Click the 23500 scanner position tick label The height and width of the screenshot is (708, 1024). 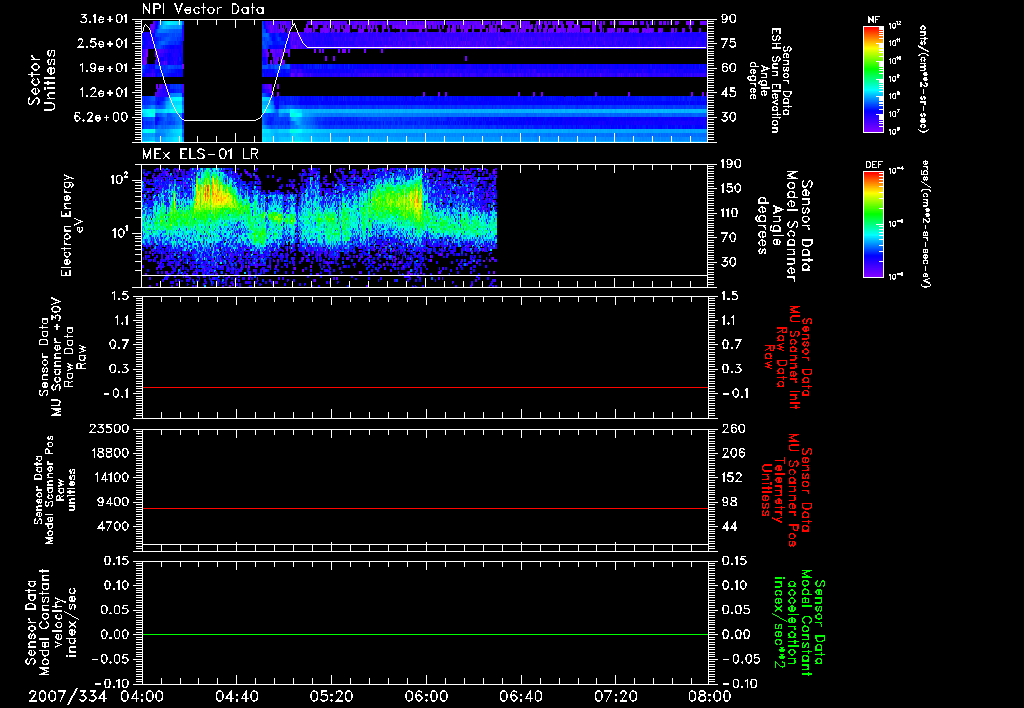pos(108,428)
